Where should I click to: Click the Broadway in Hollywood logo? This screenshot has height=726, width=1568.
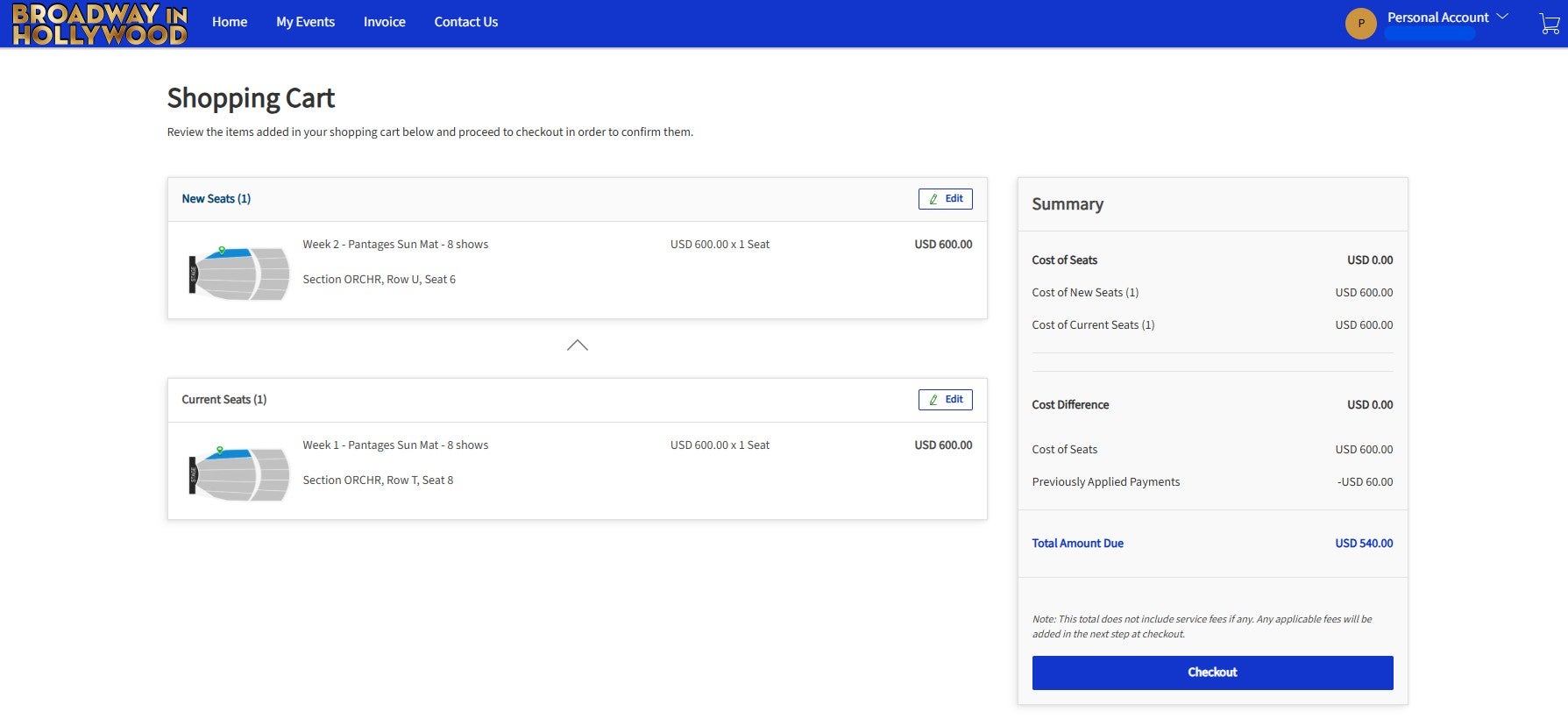point(100,24)
